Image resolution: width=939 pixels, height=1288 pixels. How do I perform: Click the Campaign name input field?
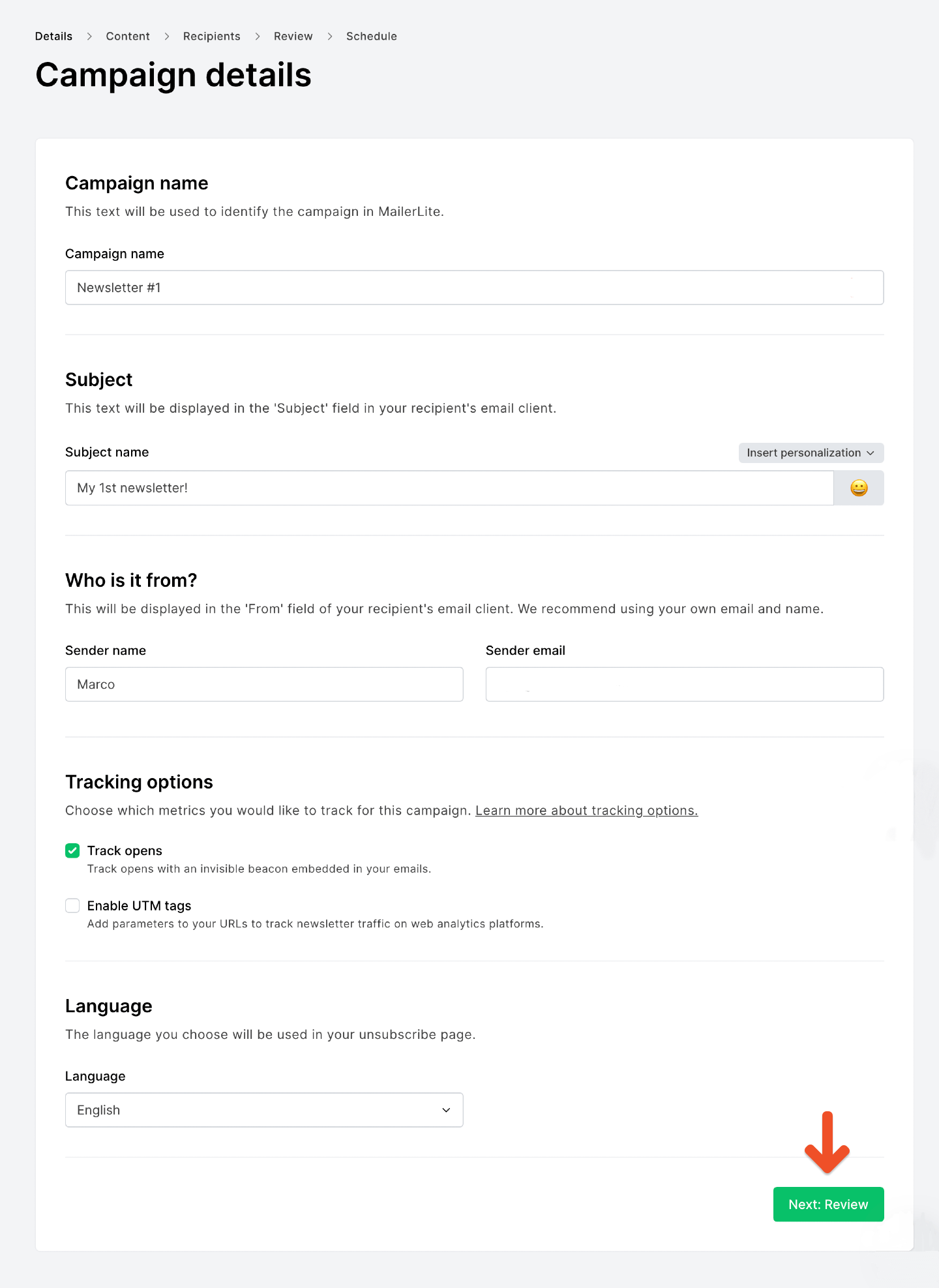pyautogui.click(x=474, y=288)
